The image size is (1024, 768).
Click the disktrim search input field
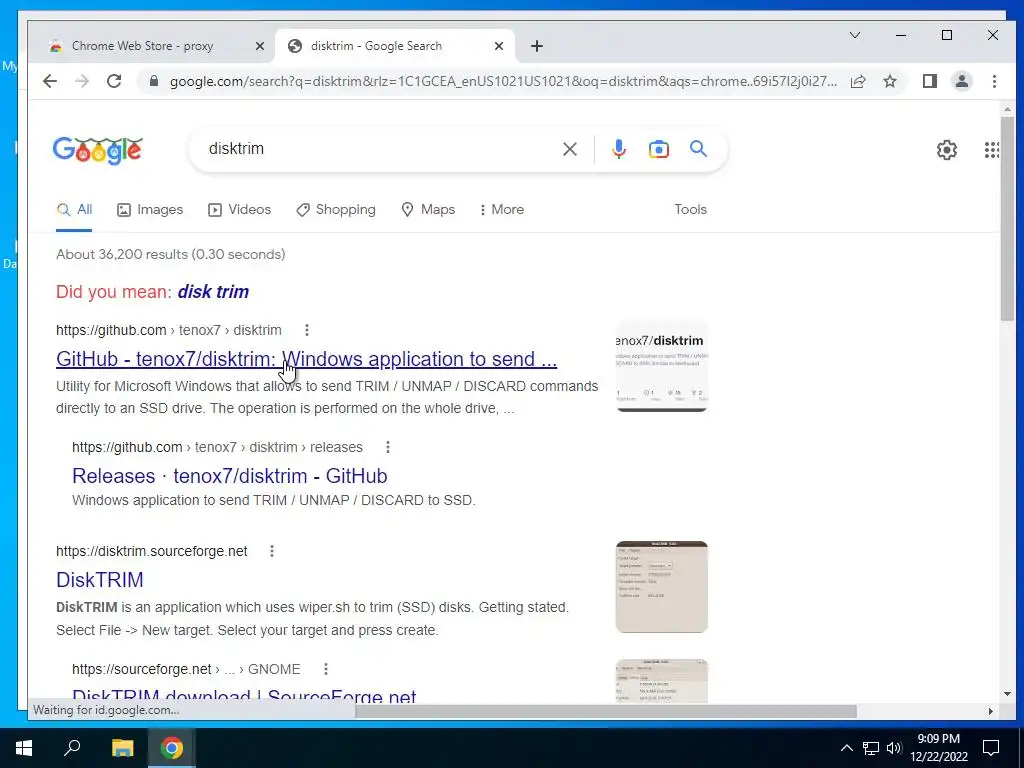tap(379, 149)
